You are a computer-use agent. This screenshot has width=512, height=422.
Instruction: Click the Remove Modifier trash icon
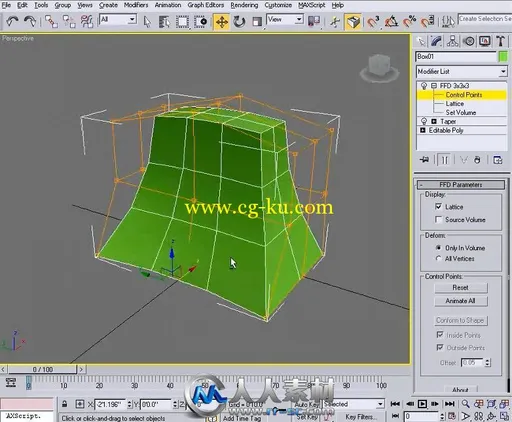[477, 160]
